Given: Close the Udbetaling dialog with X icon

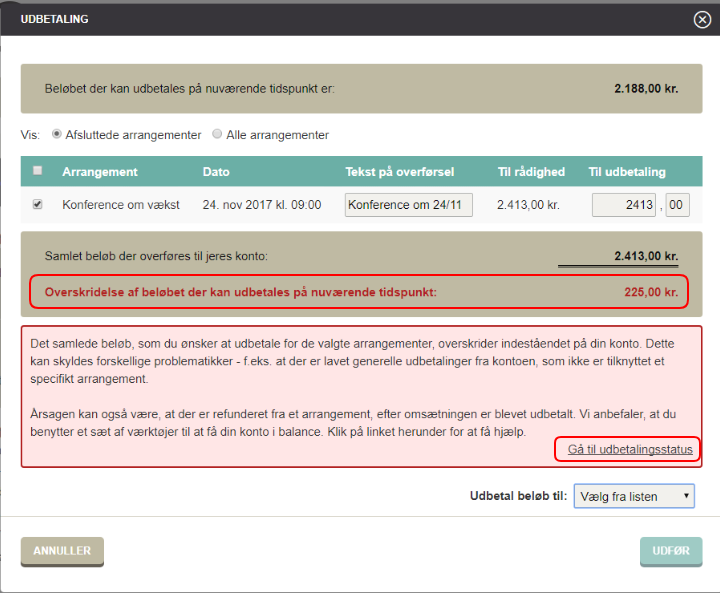Looking at the screenshot, I should pyautogui.click(x=702, y=19).
